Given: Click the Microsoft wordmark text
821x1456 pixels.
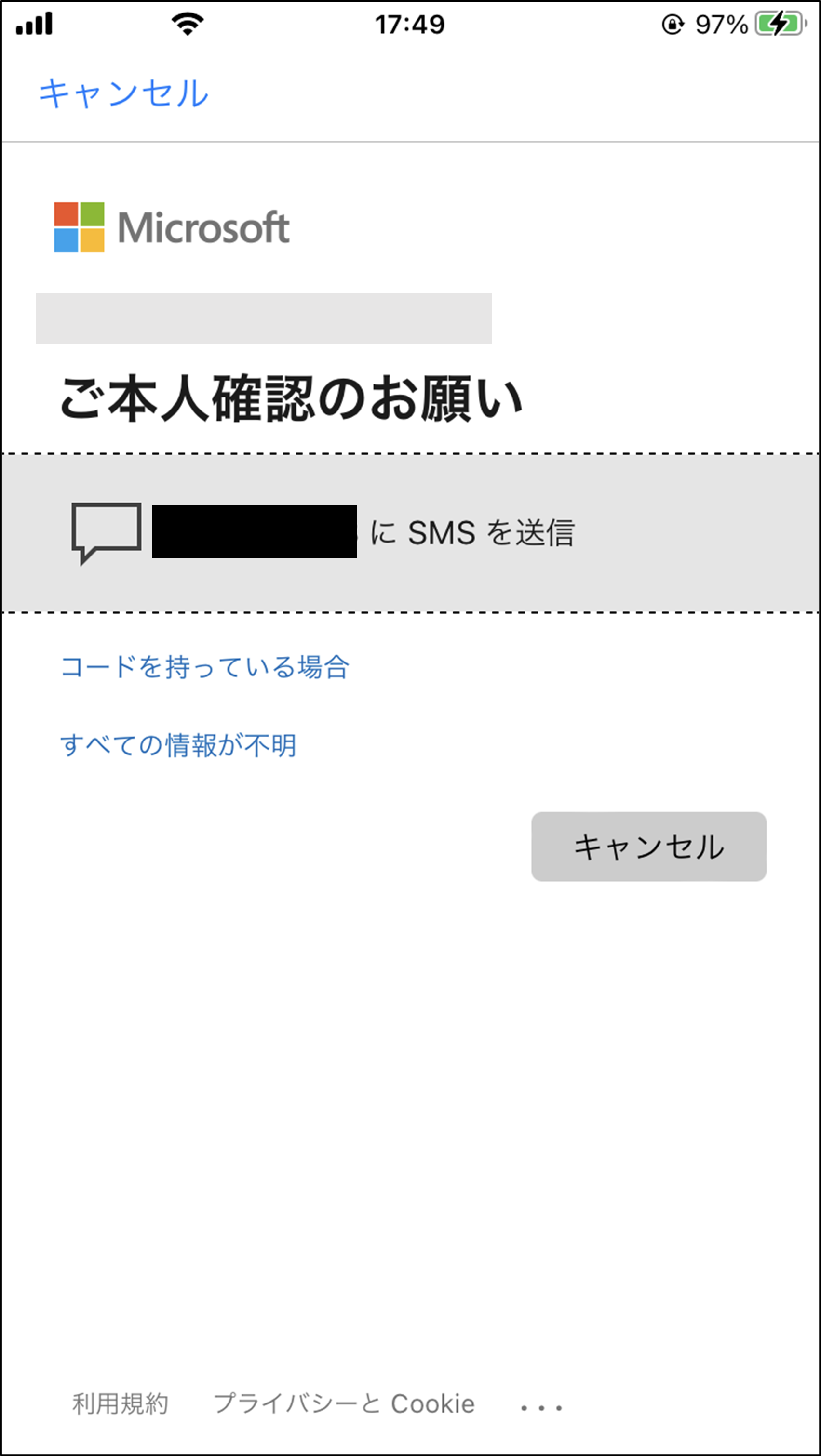Looking at the screenshot, I should [203, 228].
